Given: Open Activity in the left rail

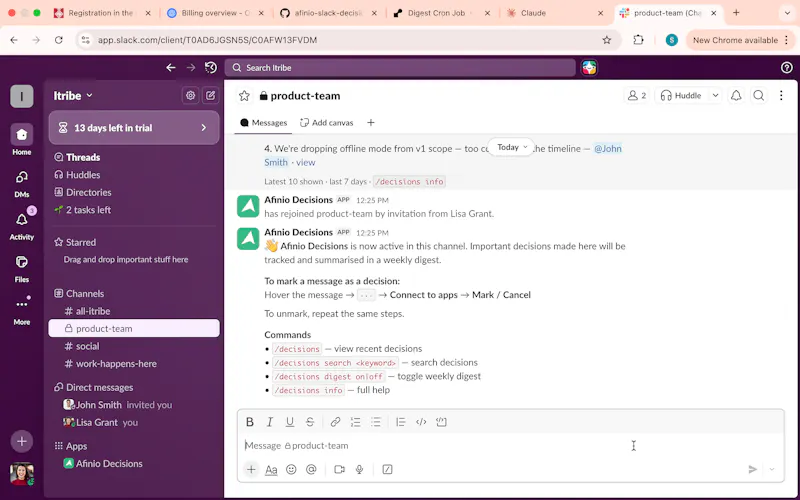Looking at the screenshot, I should [x=21, y=226].
